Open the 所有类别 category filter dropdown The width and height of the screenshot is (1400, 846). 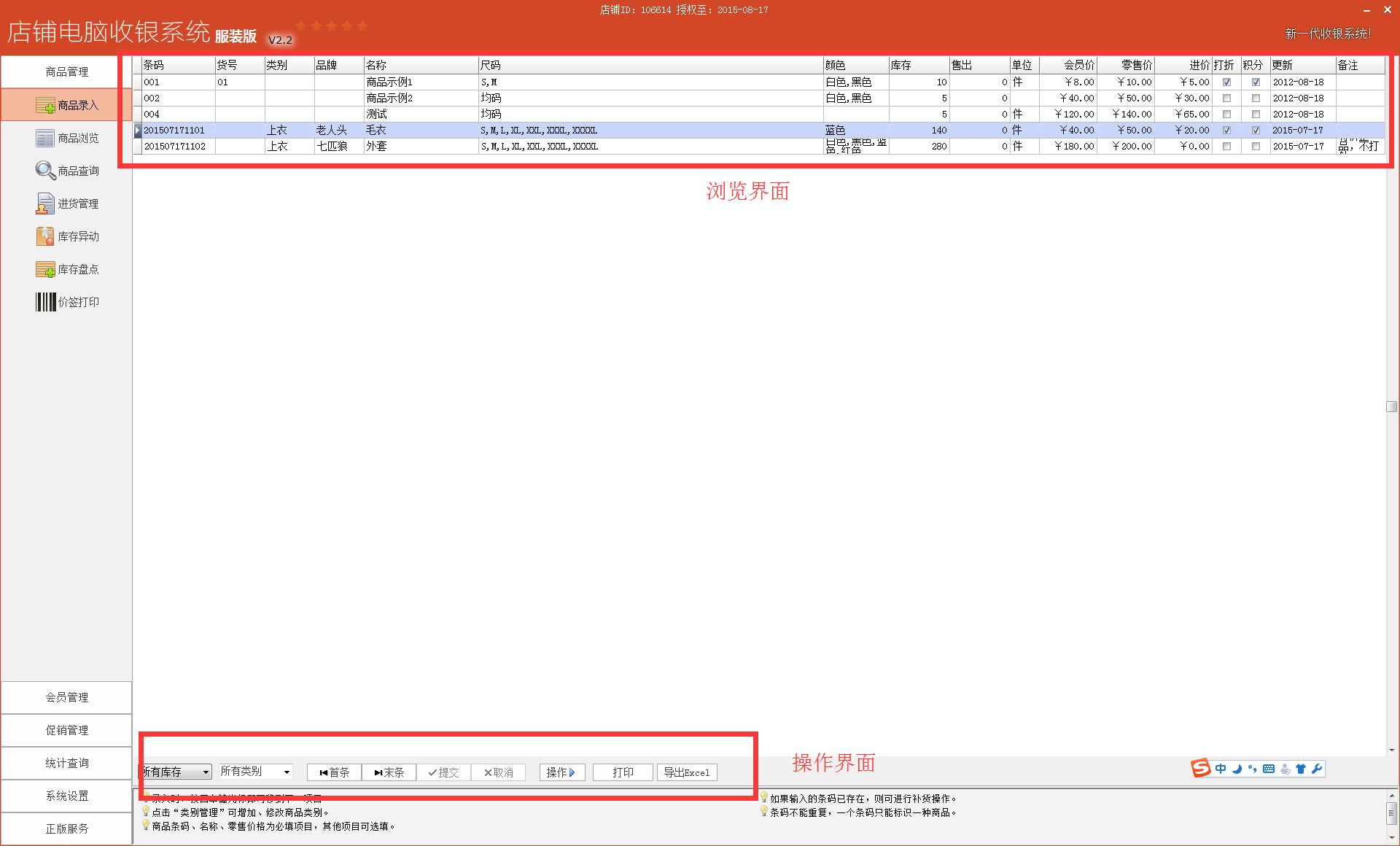coord(256,772)
